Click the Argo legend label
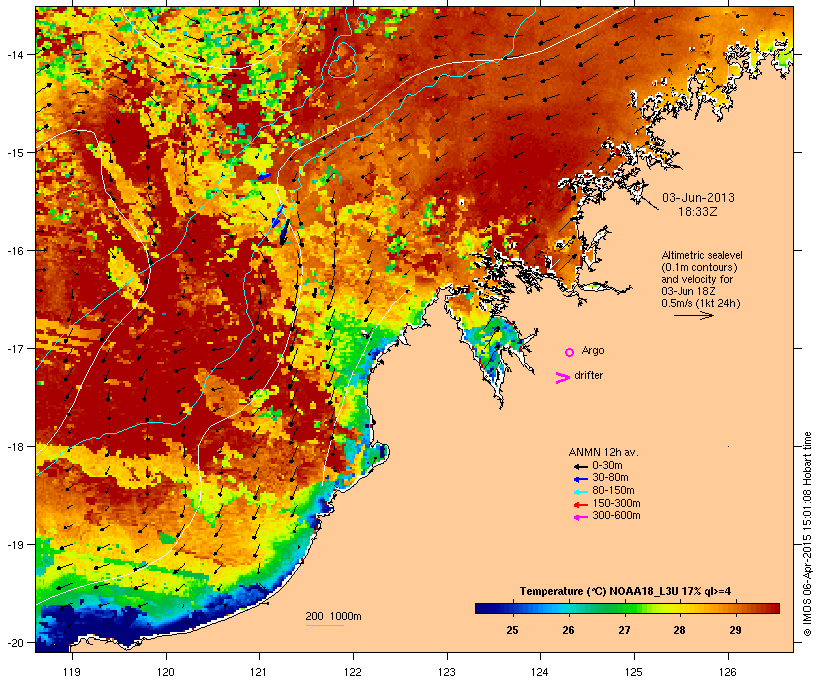 (x=593, y=350)
